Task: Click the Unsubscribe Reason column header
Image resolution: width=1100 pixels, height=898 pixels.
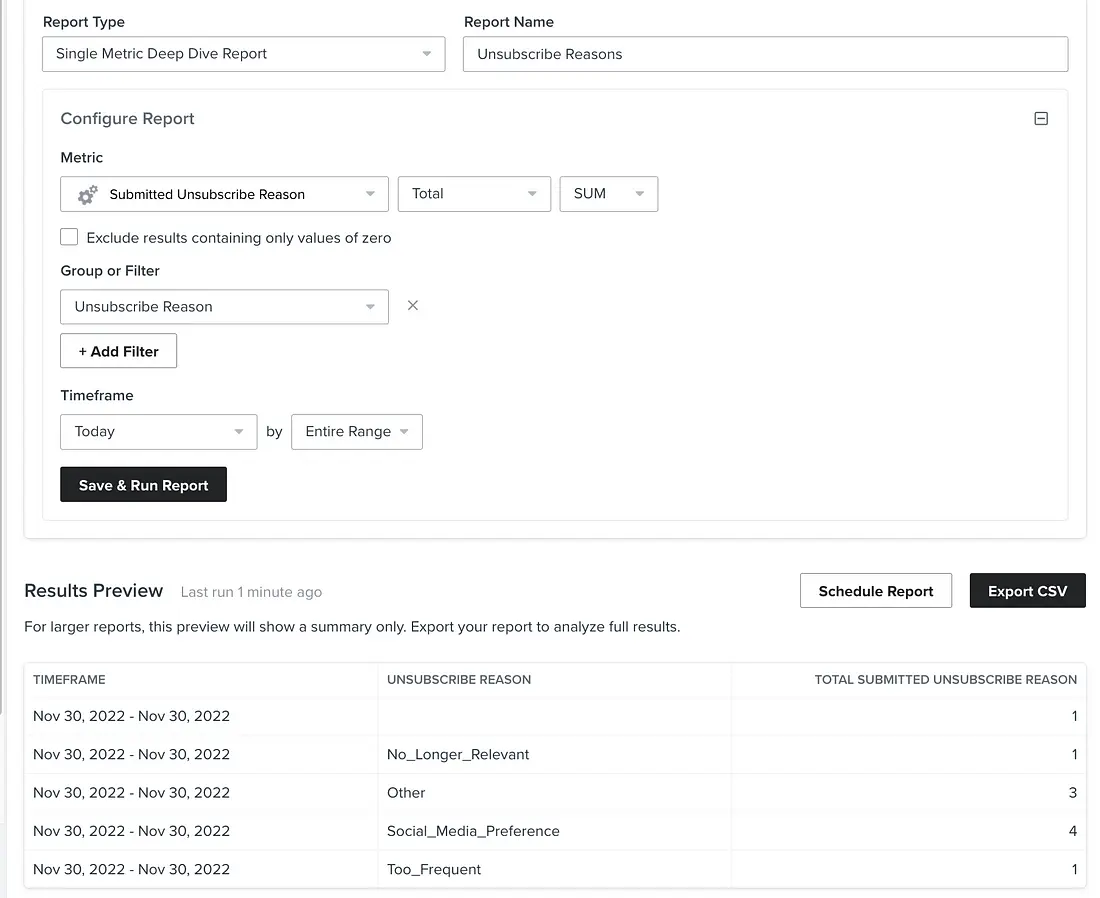Action: click(x=459, y=680)
